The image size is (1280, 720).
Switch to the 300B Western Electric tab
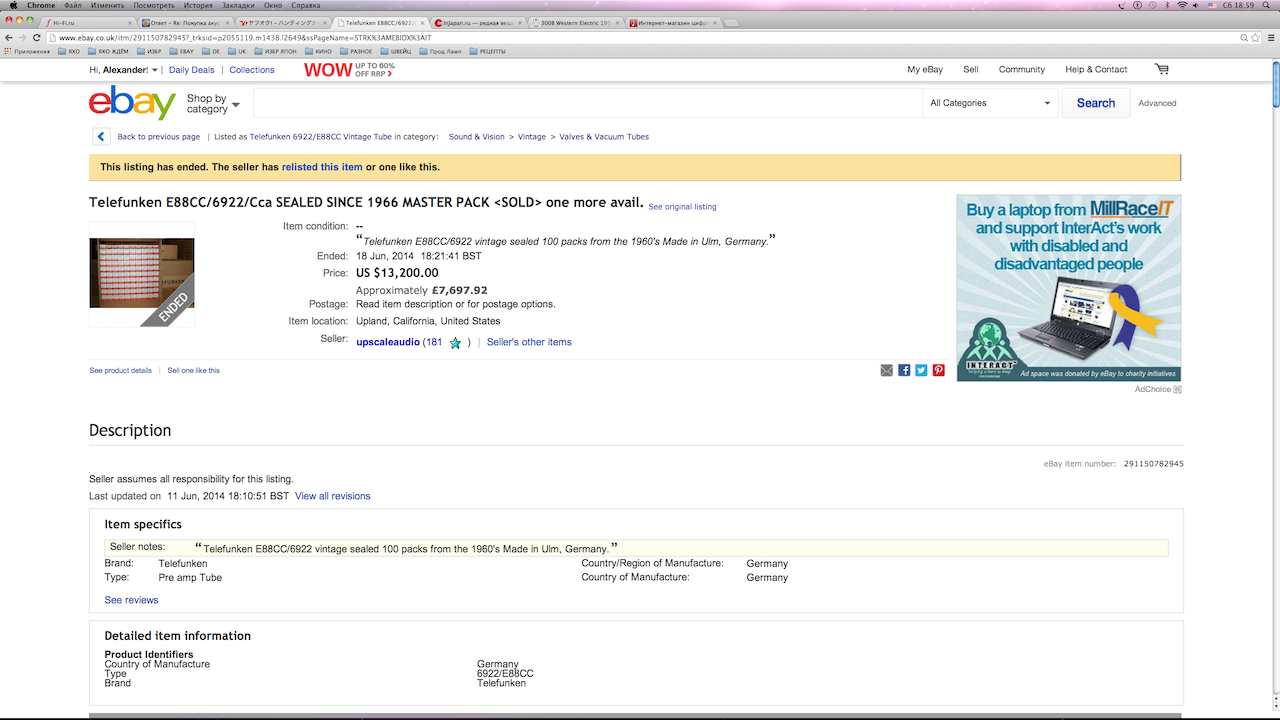pyautogui.click(x=574, y=22)
